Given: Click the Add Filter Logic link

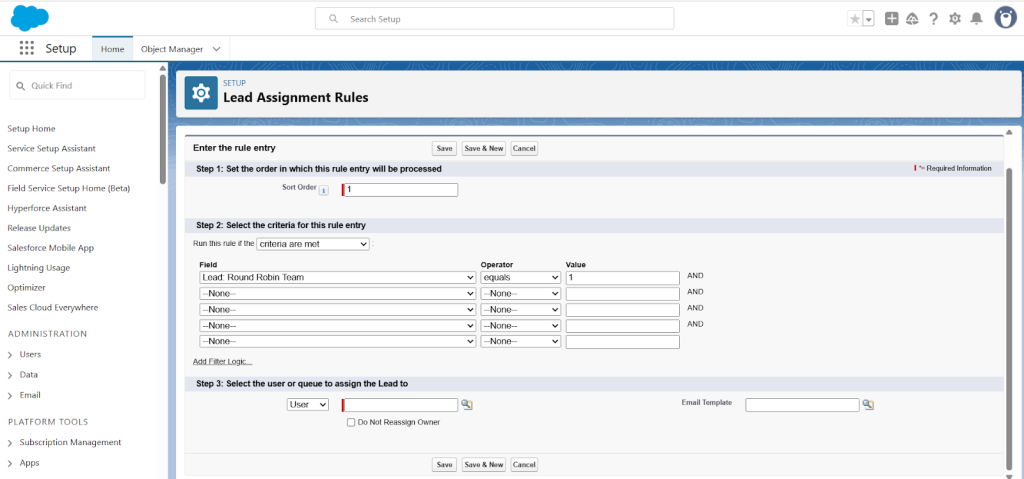Looking at the screenshot, I should (222, 361).
